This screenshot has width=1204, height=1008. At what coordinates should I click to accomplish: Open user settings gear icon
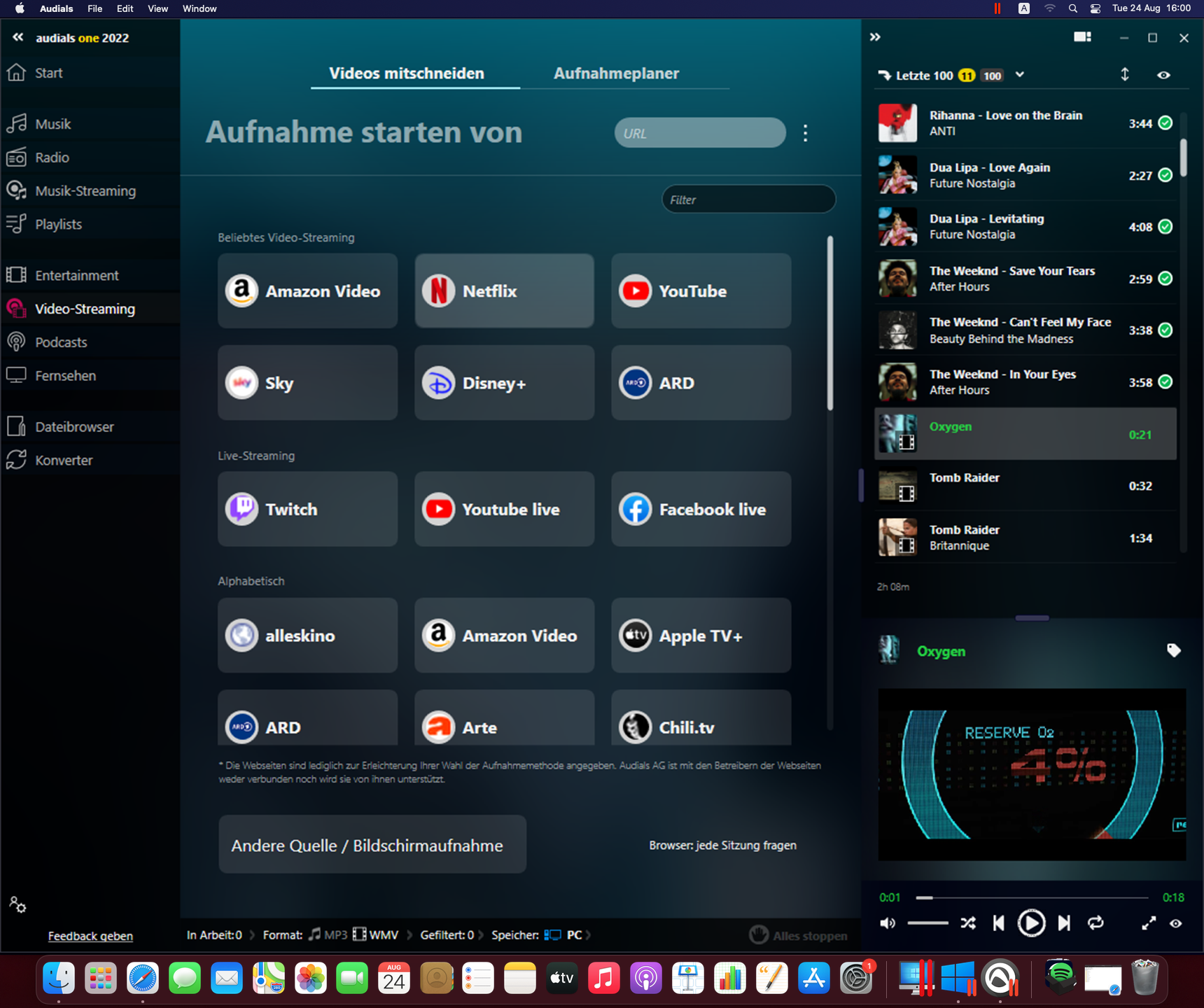pos(18,905)
